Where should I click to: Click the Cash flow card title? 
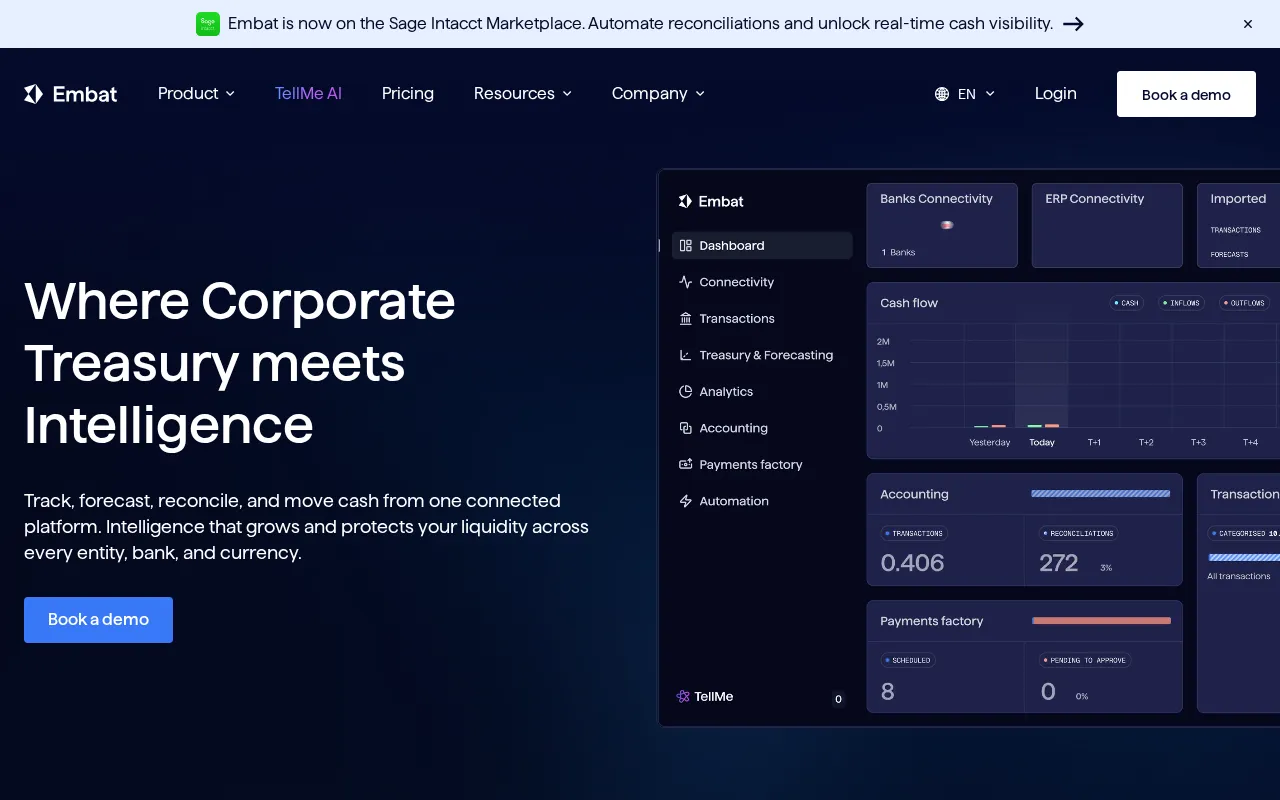(x=909, y=303)
